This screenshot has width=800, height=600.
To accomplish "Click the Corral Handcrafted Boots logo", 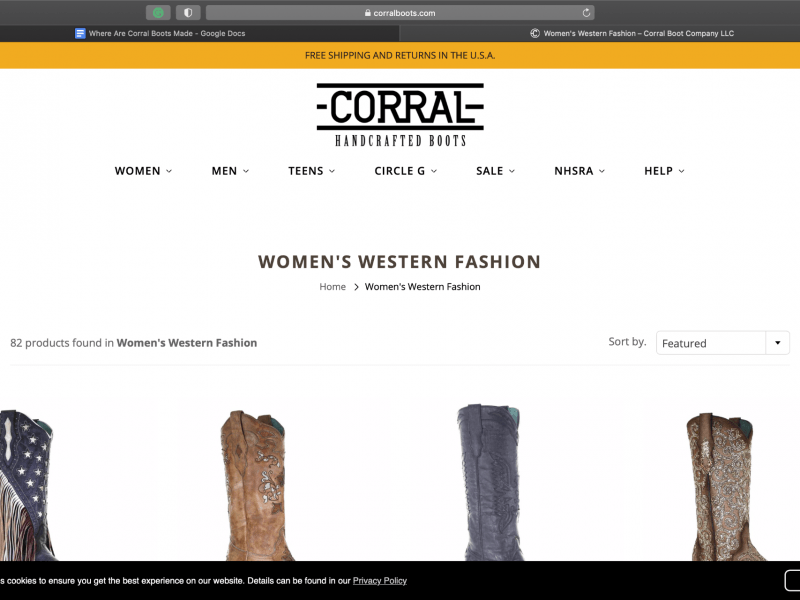I will click(x=400, y=115).
